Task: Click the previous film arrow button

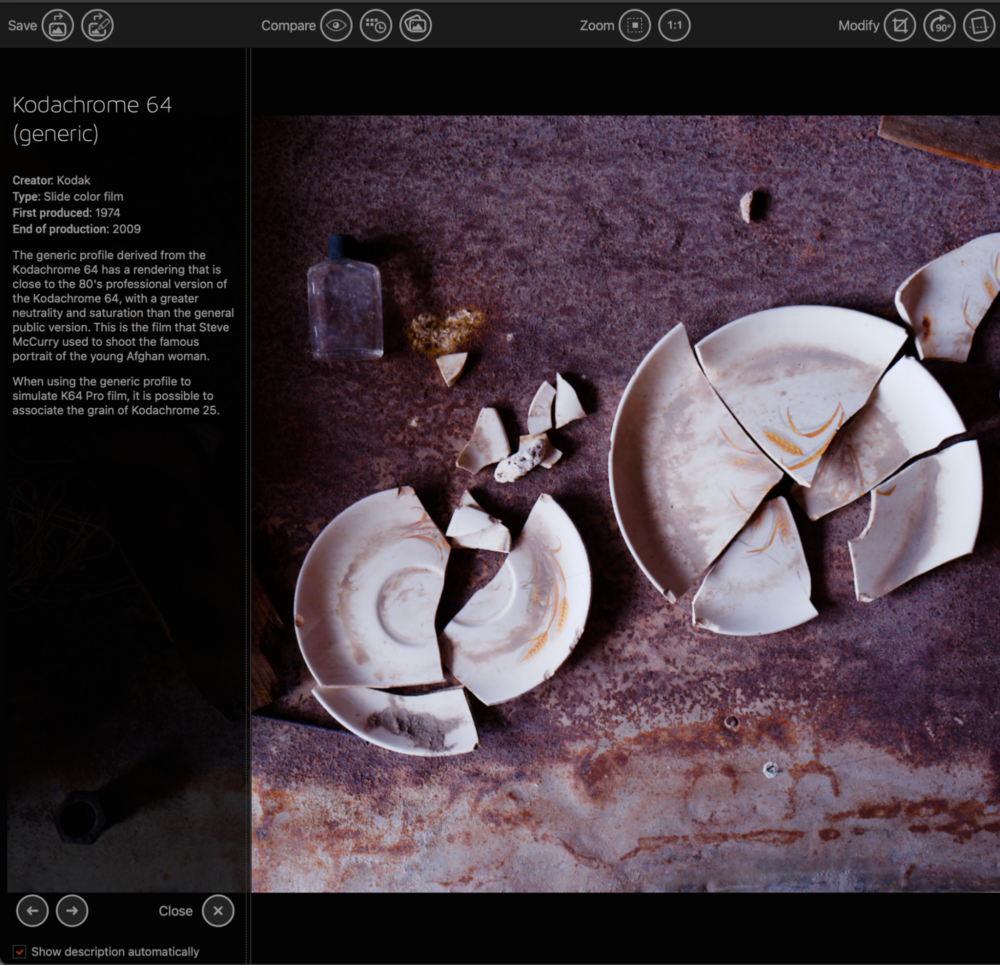Action: coord(31,911)
